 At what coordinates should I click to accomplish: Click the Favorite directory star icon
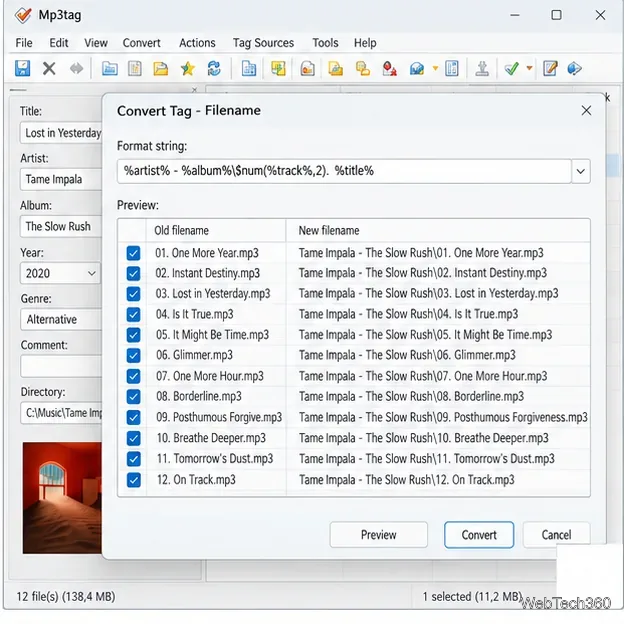pyautogui.click(x=187, y=68)
